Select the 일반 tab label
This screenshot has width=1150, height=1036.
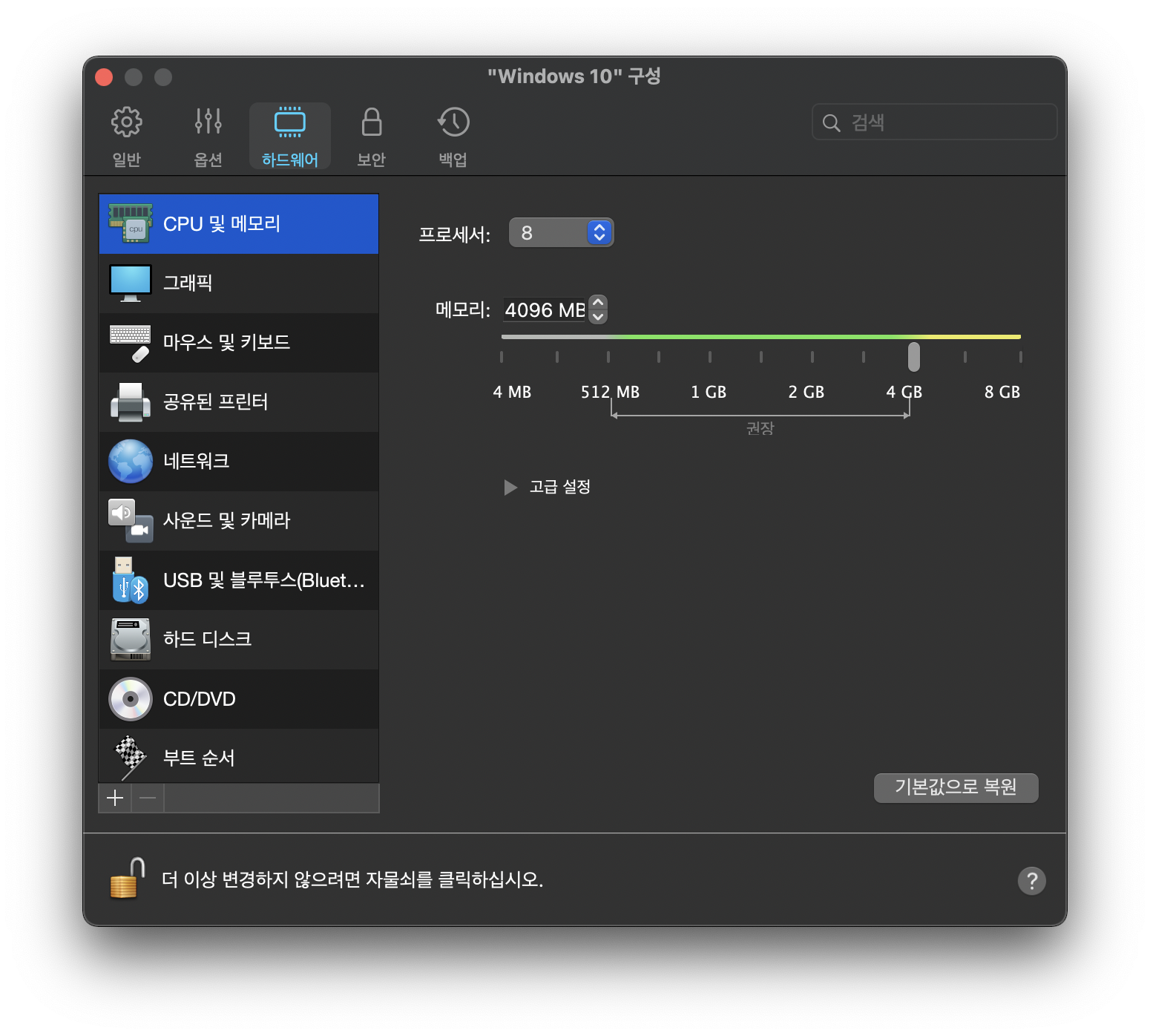[x=126, y=160]
